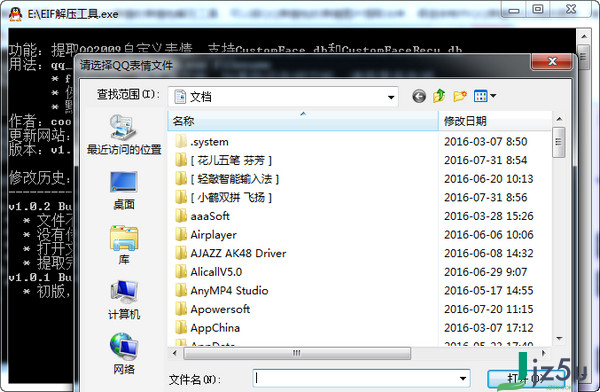Click the date 2016-06-08 14:32
600x392 pixels.
489,253
